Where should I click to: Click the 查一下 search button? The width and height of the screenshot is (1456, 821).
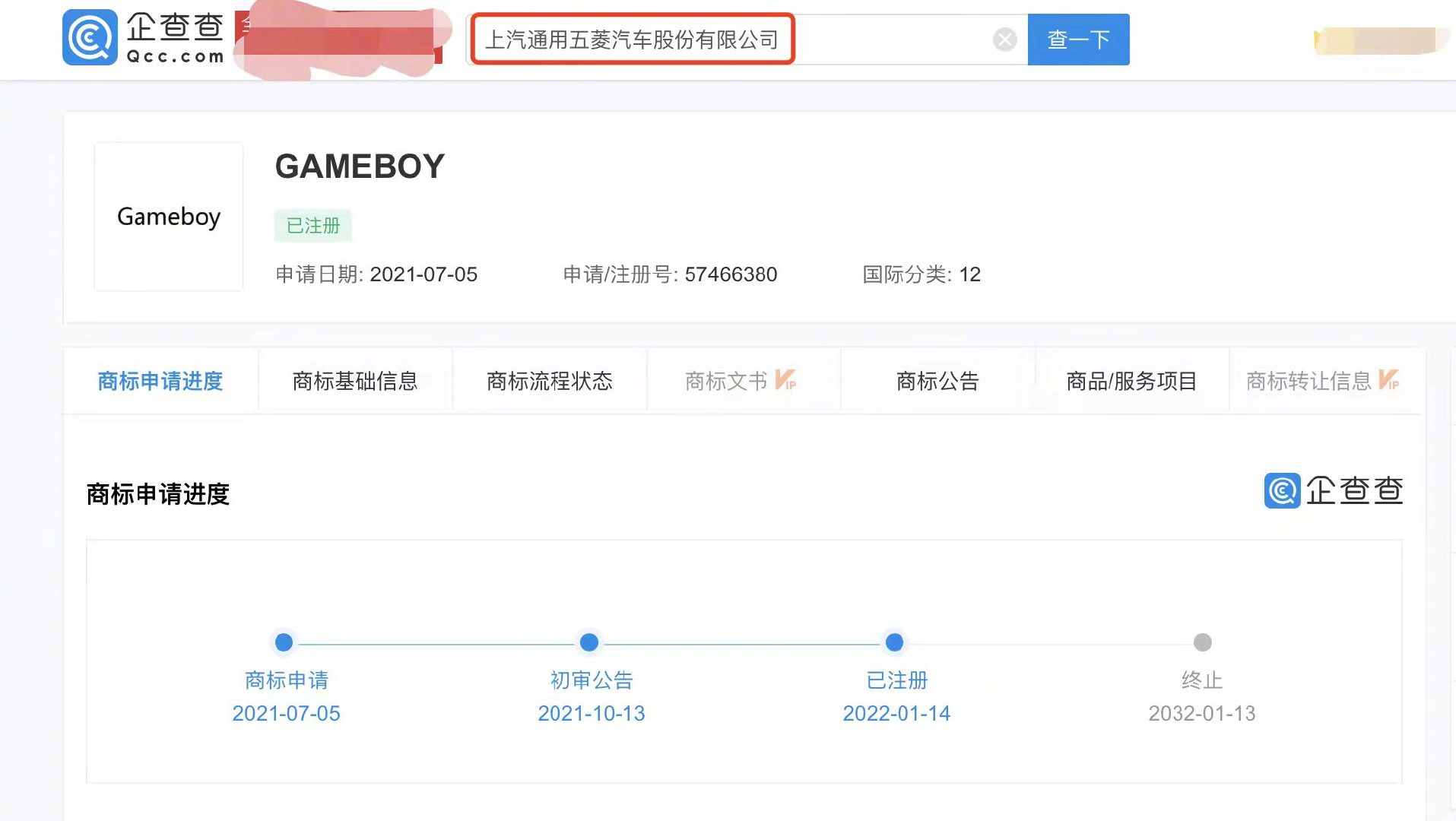[x=1077, y=39]
